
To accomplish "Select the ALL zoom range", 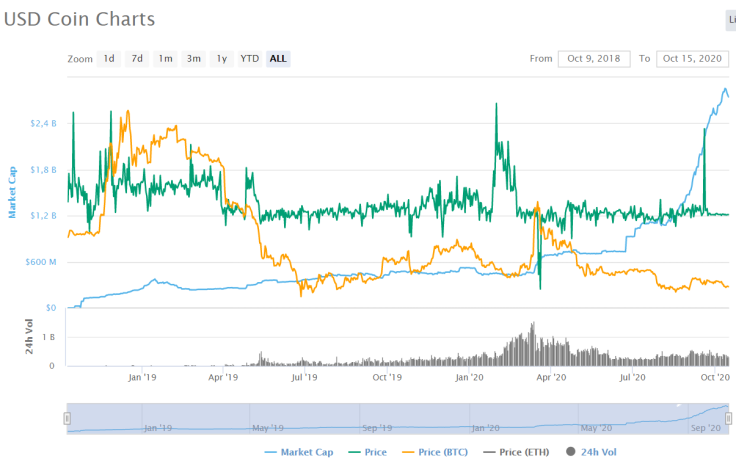I will click(x=278, y=59).
